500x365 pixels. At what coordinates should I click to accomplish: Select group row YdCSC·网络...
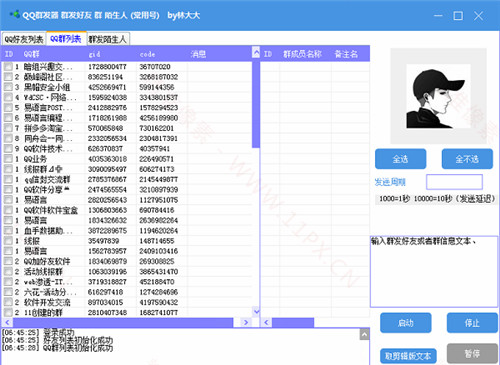click(x=127, y=97)
